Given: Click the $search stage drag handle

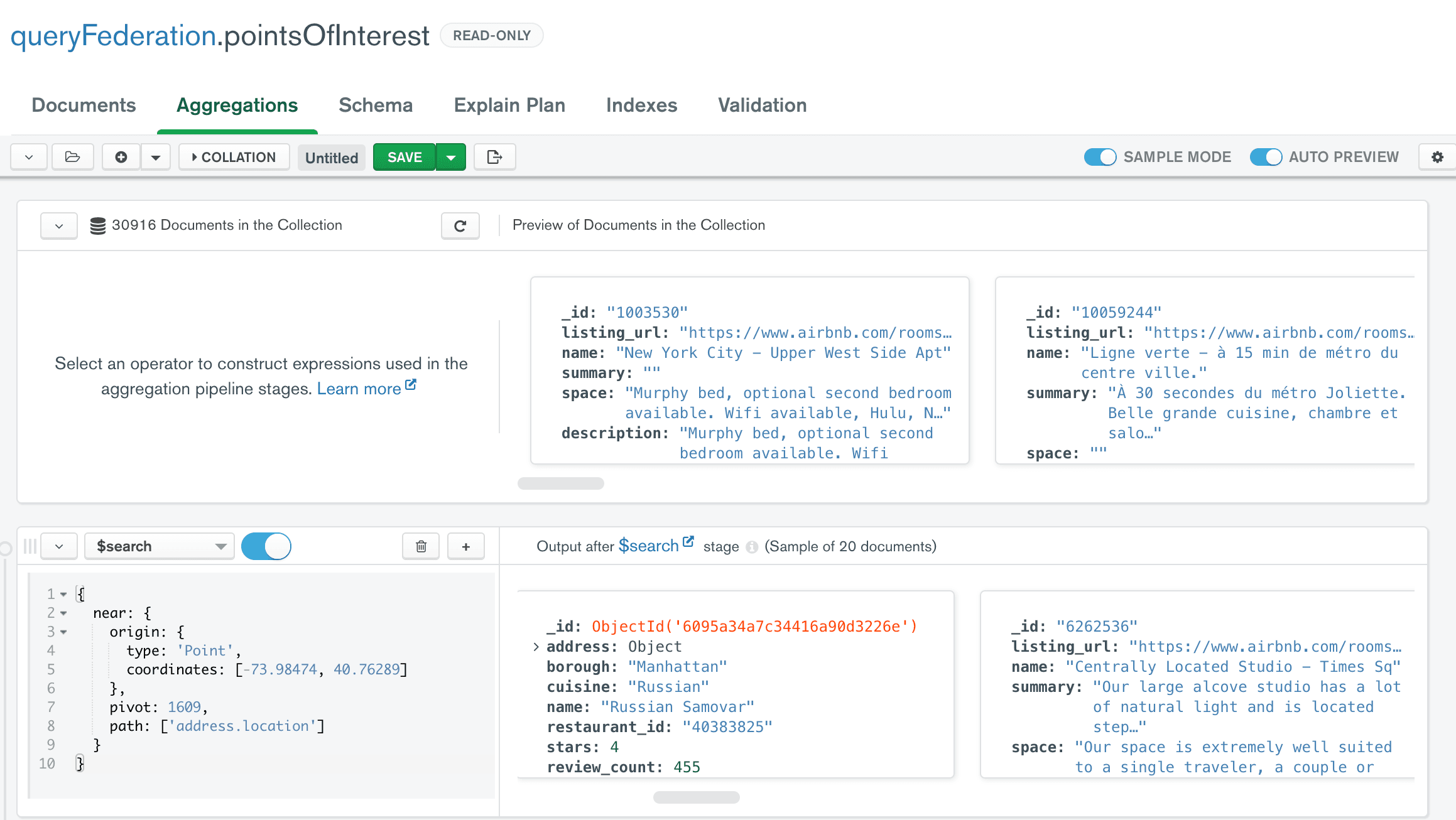Looking at the screenshot, I should click(30, 546).
